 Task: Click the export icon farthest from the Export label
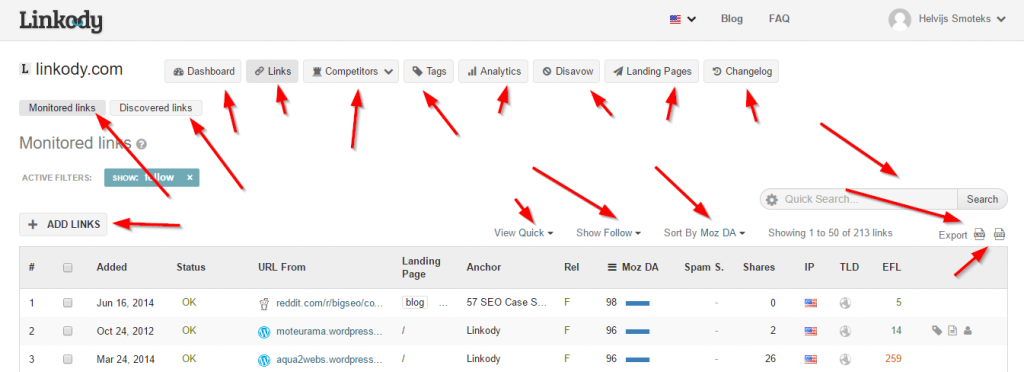click(x=999, y=234)
